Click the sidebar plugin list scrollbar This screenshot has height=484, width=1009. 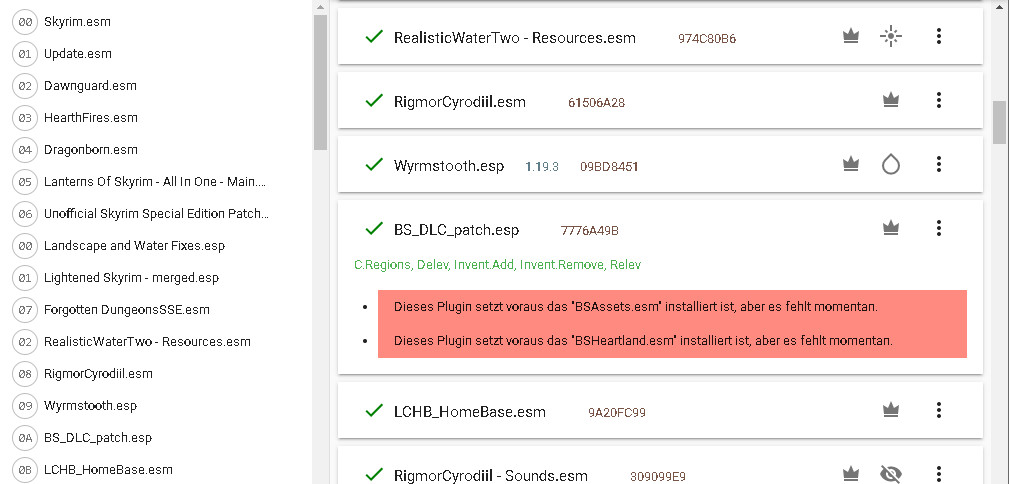pyautogui.click(x=320, y=80)
